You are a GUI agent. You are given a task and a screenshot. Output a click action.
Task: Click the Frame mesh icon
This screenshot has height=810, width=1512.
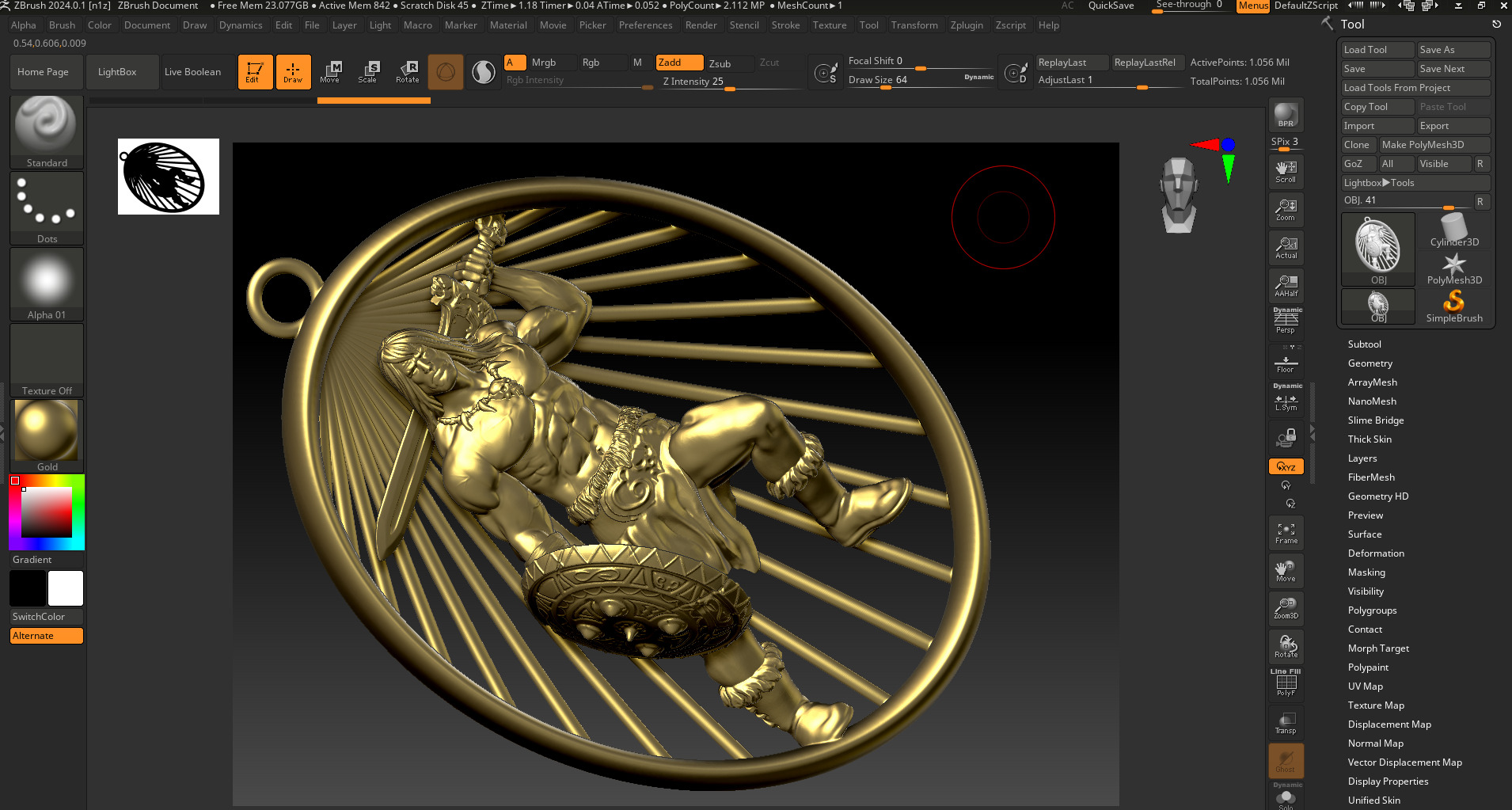1286,533
